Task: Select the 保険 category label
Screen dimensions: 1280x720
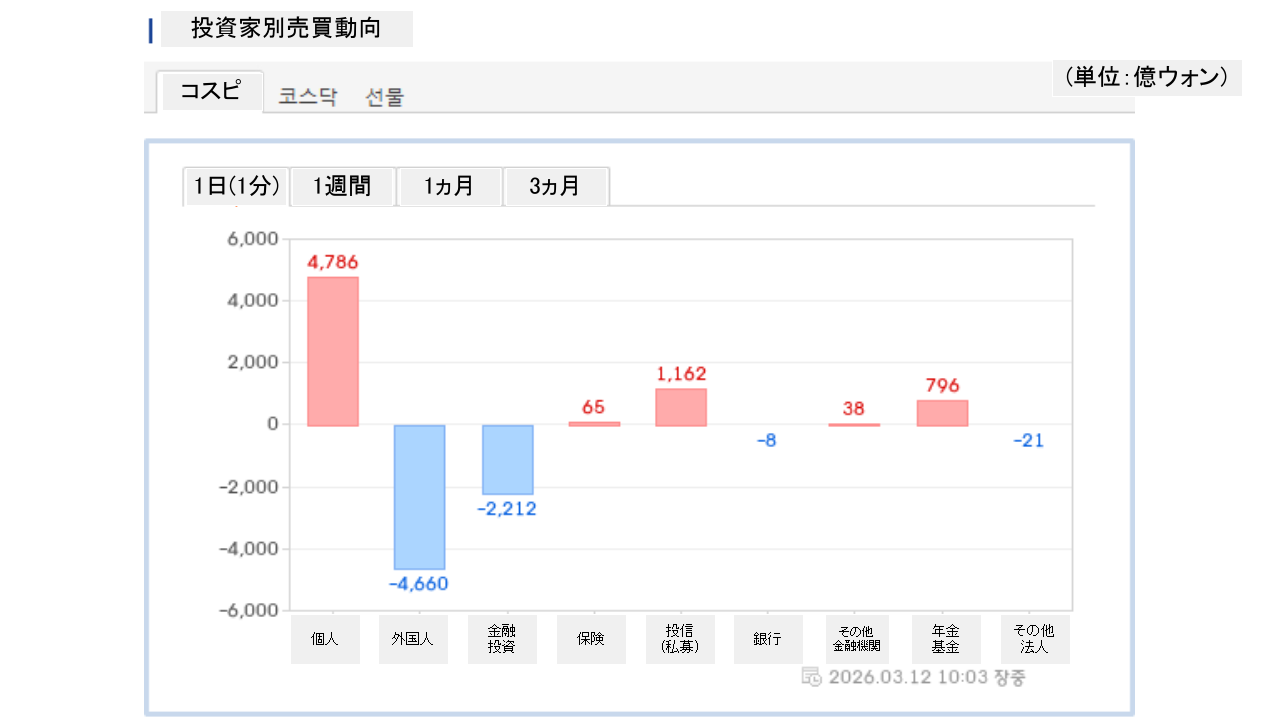Action: point(591,639)
